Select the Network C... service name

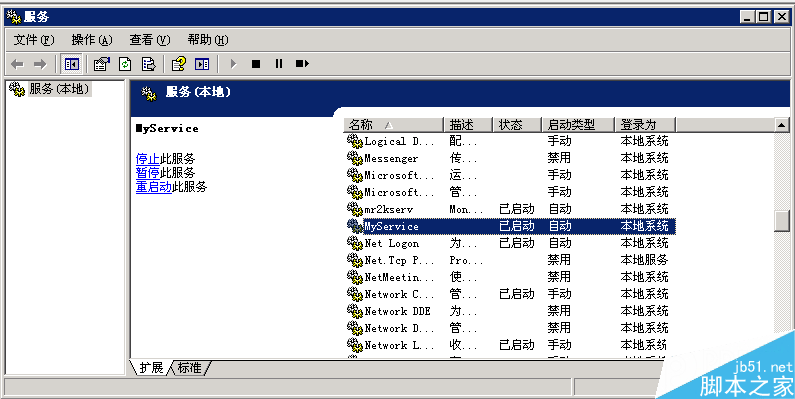coord(400,295)
